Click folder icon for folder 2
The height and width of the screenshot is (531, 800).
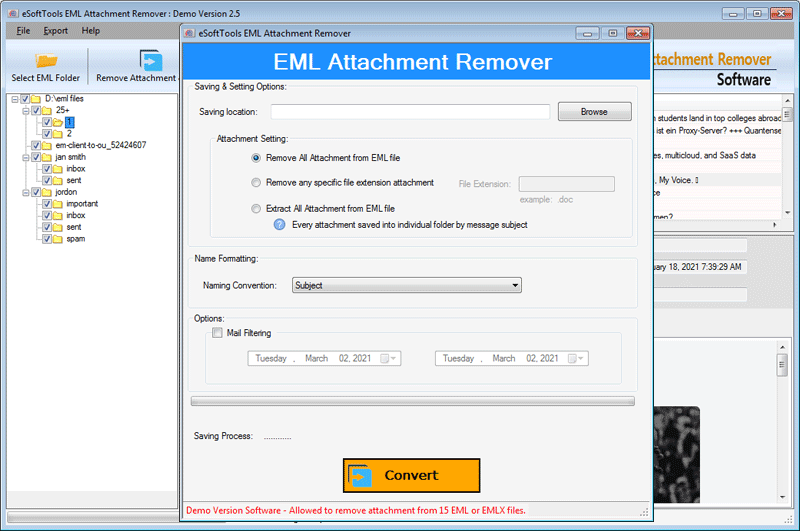point(58,134)
